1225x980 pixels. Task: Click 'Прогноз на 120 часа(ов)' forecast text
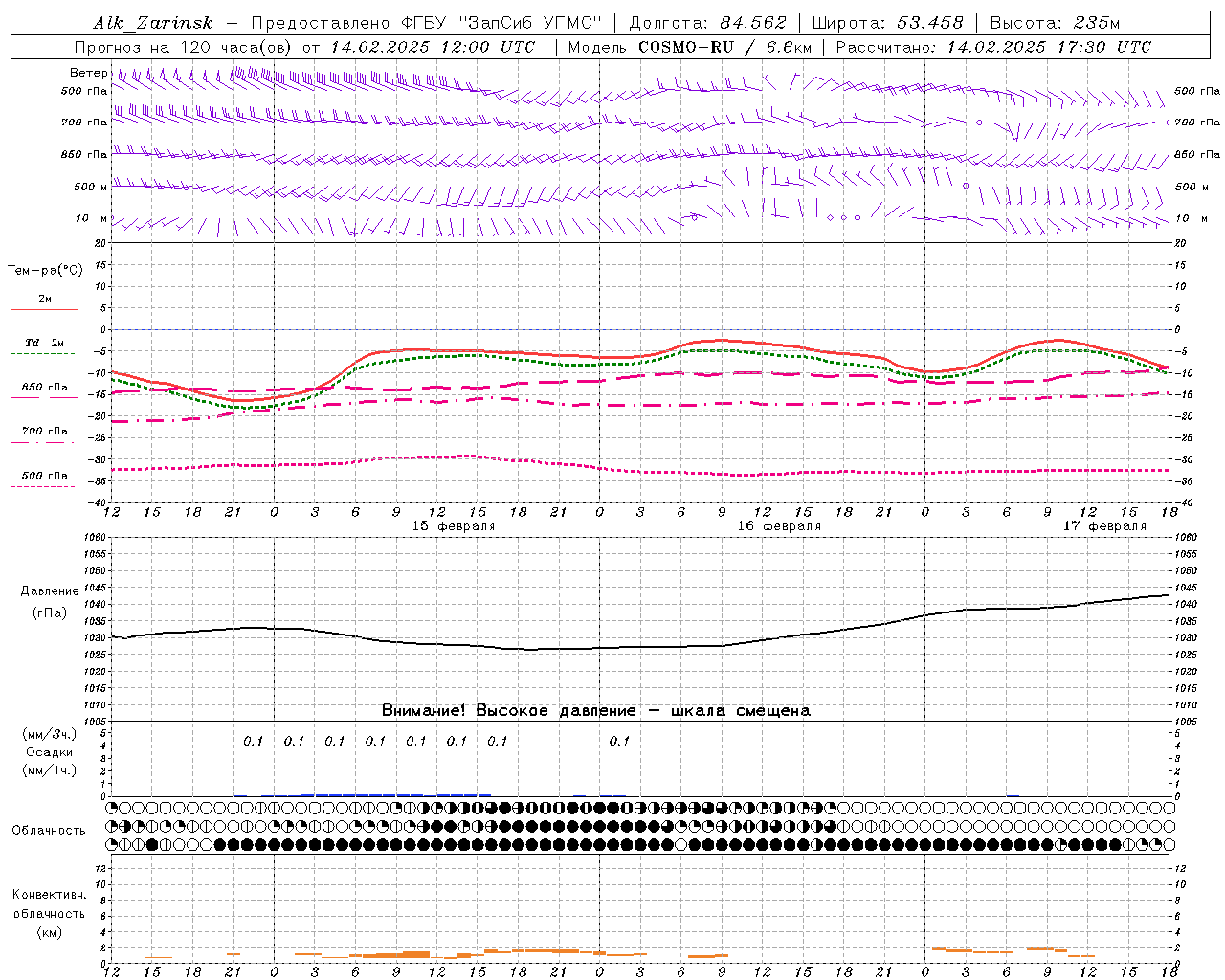click(184, 47)
